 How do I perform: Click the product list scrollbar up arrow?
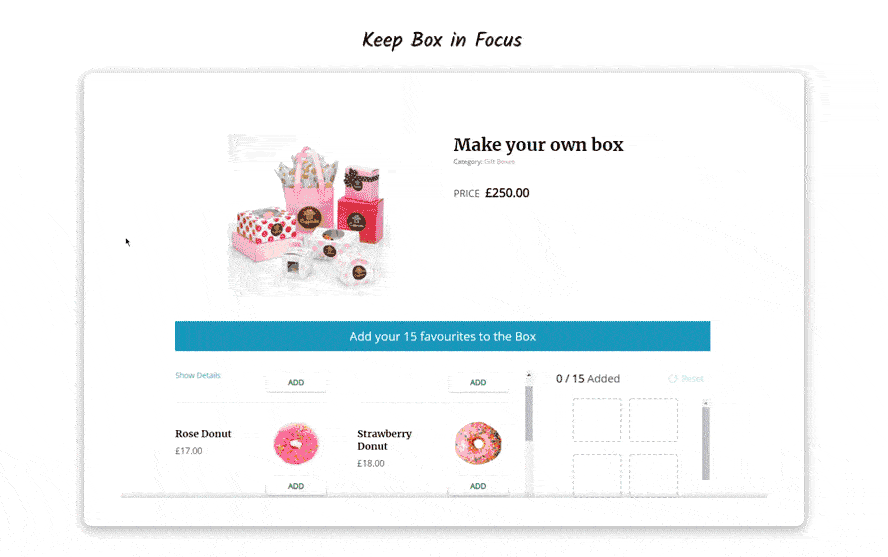529,375
